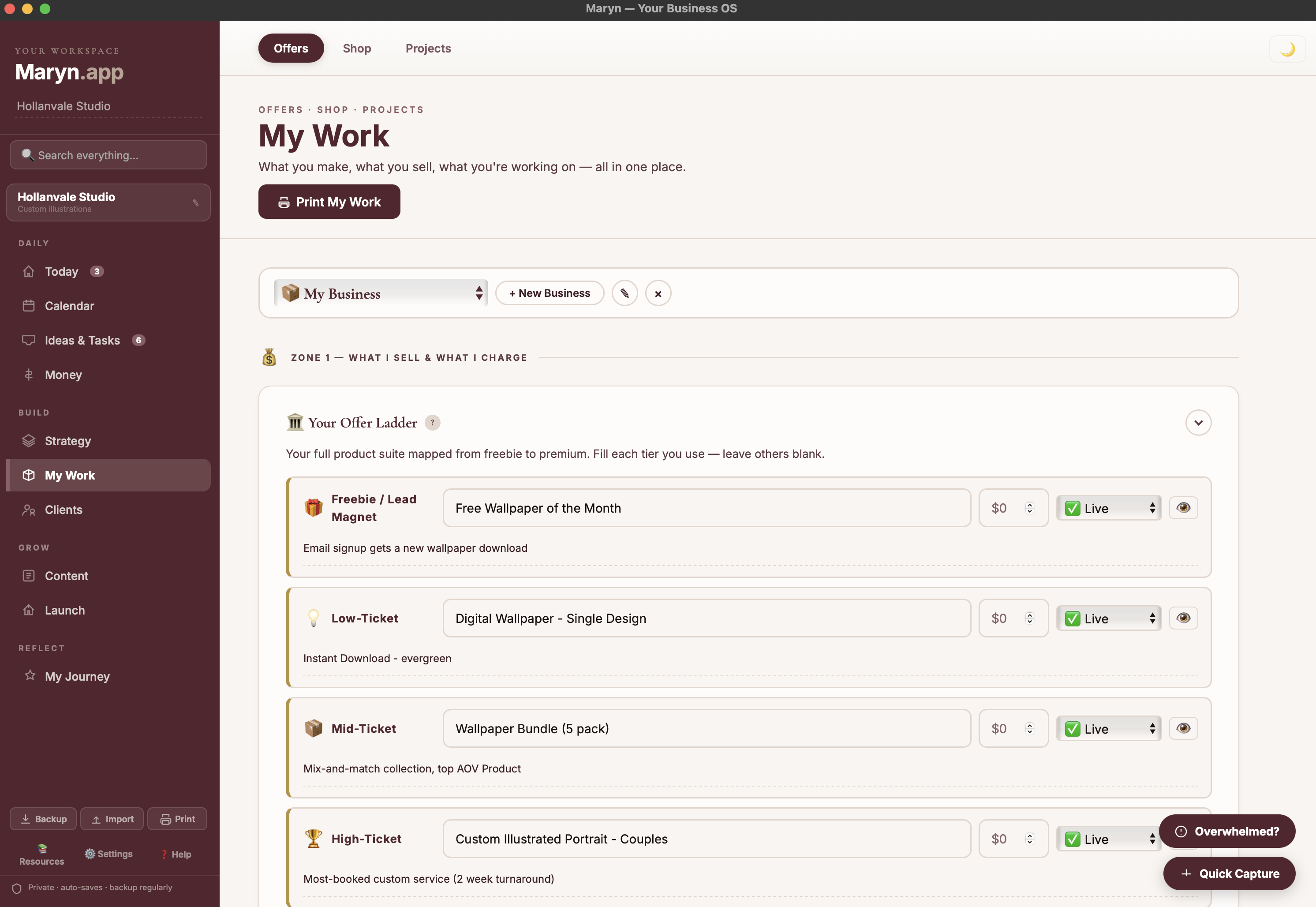Change Live status of the Freebie offer
Image resolution: width=1316 pixels, height=907 pixels.
(x=1107, y=507)
